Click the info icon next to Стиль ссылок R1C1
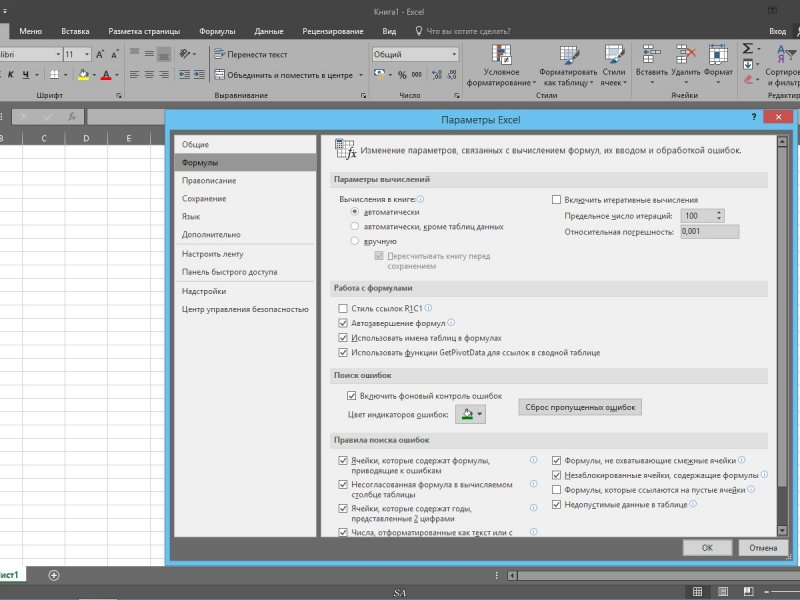 tap(429, 308)
